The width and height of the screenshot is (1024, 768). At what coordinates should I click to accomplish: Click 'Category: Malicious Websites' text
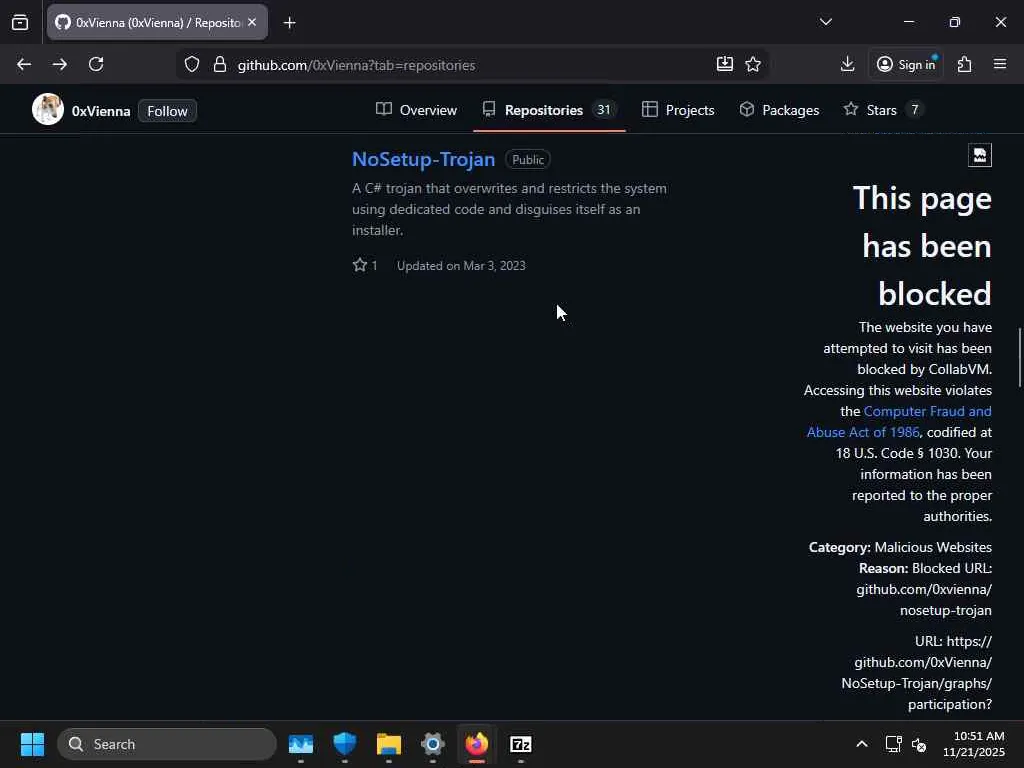click(x=900, y=547)
